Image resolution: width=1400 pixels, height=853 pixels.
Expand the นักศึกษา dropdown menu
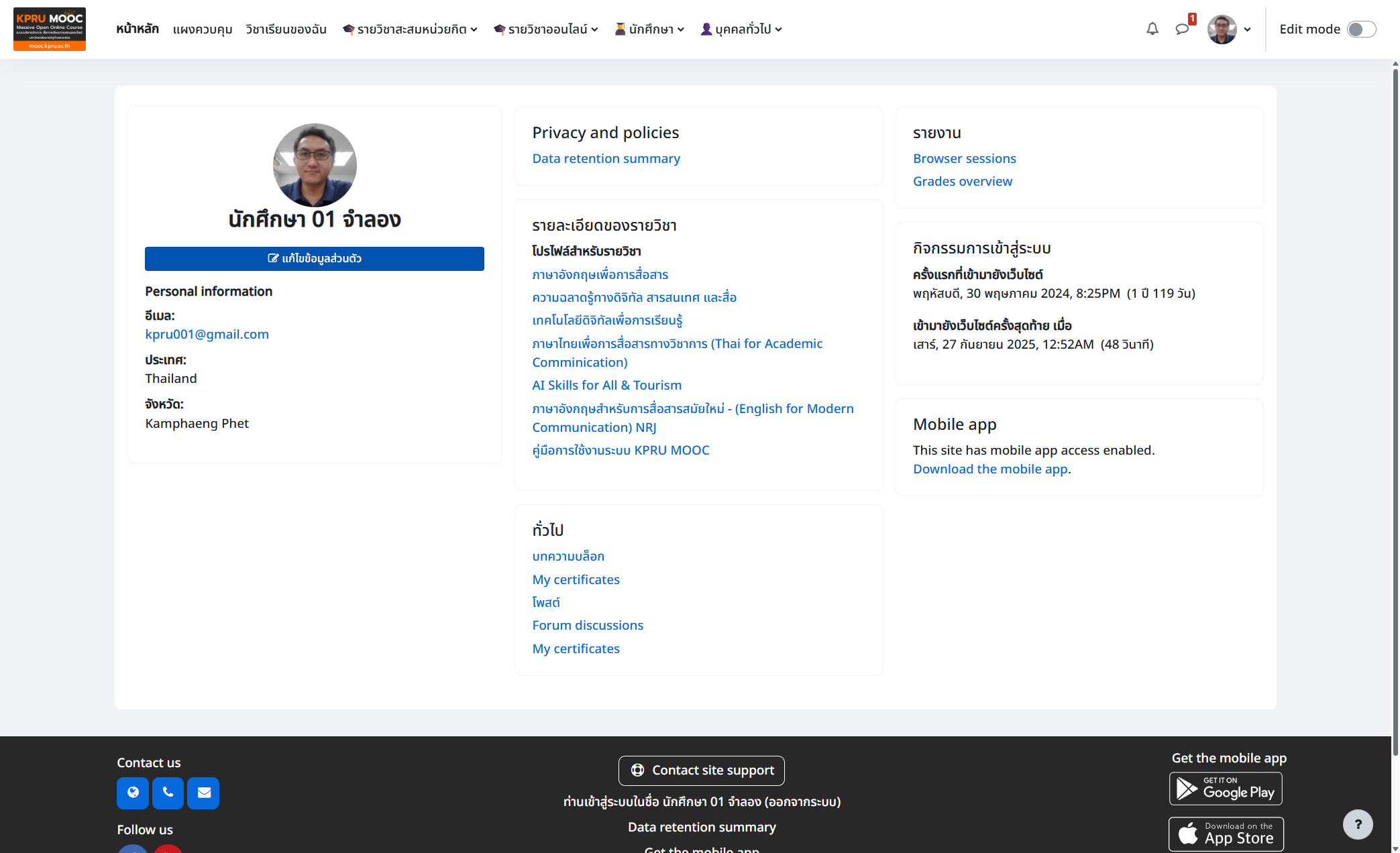[x=650, y=29]
